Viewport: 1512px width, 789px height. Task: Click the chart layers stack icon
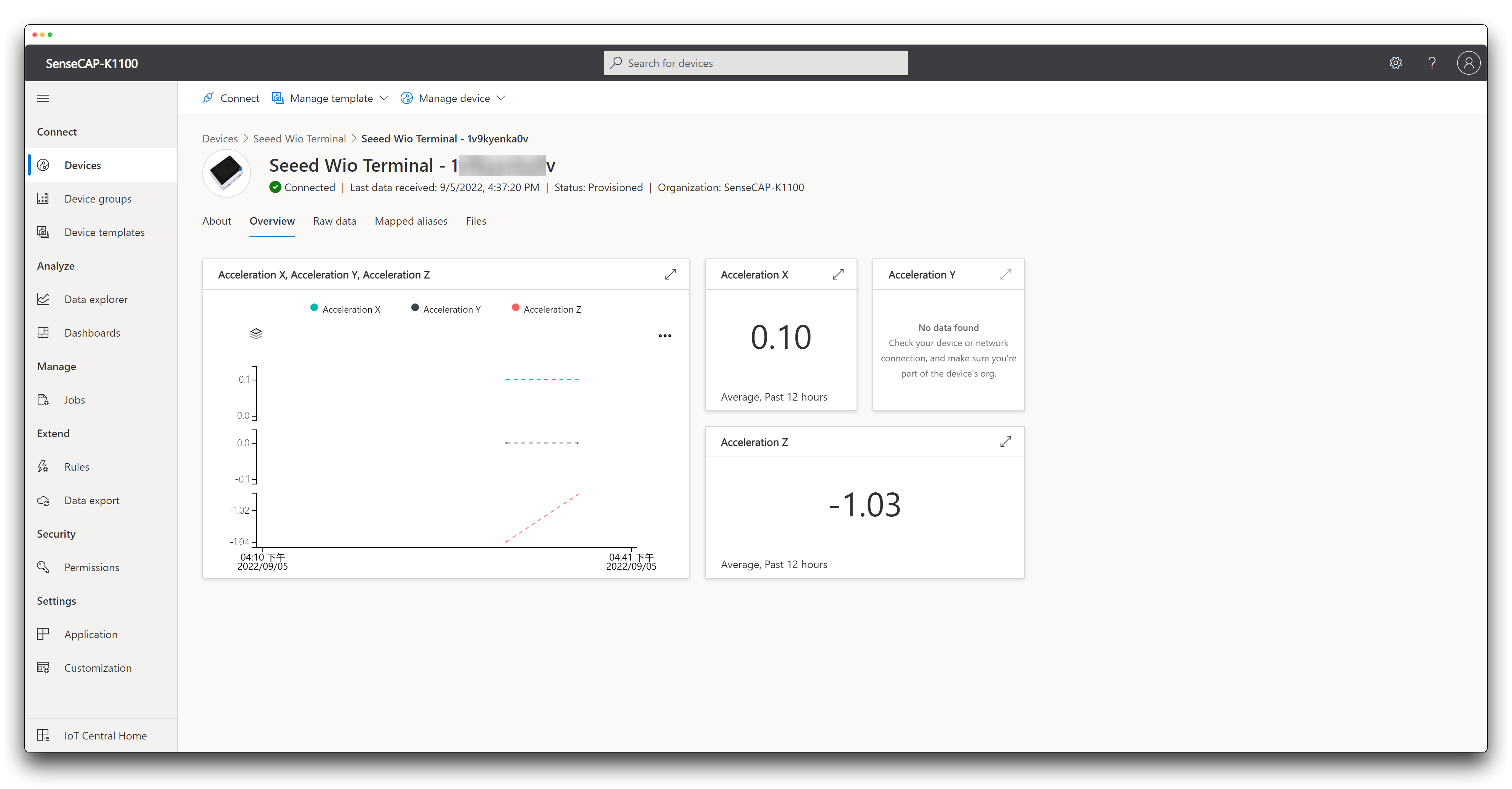click(x=256, y=334)
